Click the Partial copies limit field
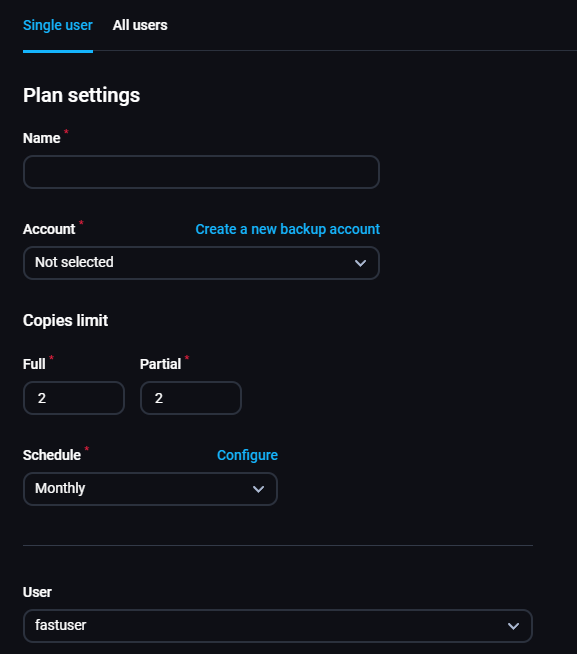The width and height of the screenshot is (577, 654). coord(191,398)
